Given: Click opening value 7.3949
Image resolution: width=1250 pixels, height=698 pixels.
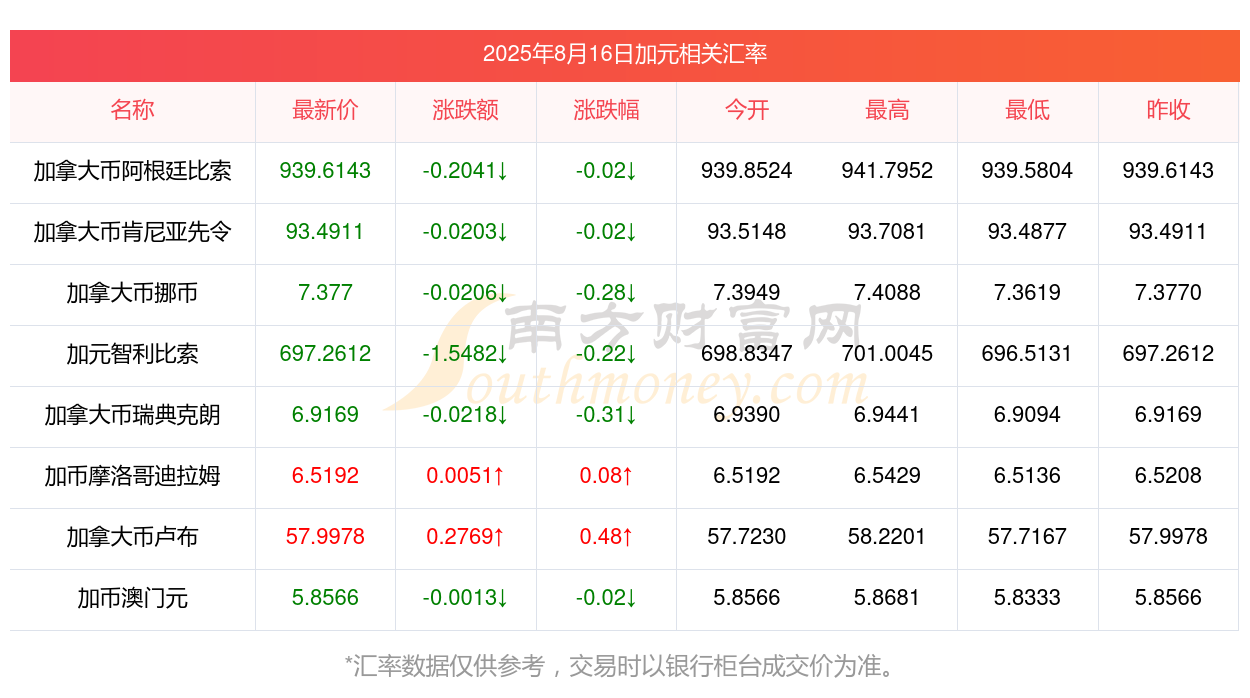Looking at the screenshot, I should pyautogui.click(x=747, y=293).
